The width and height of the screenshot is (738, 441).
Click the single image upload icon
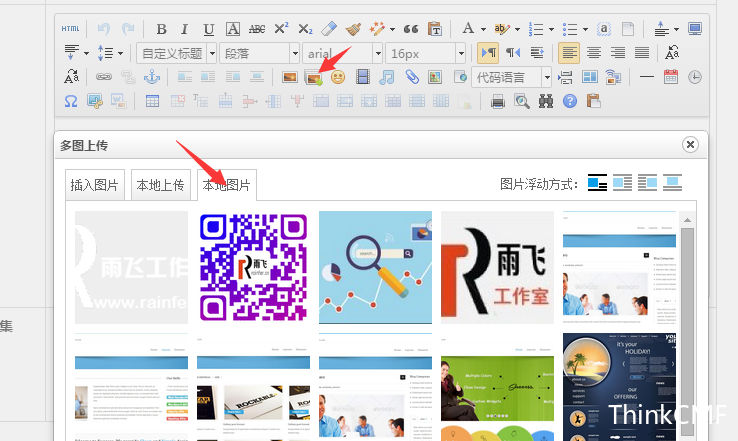289,77
